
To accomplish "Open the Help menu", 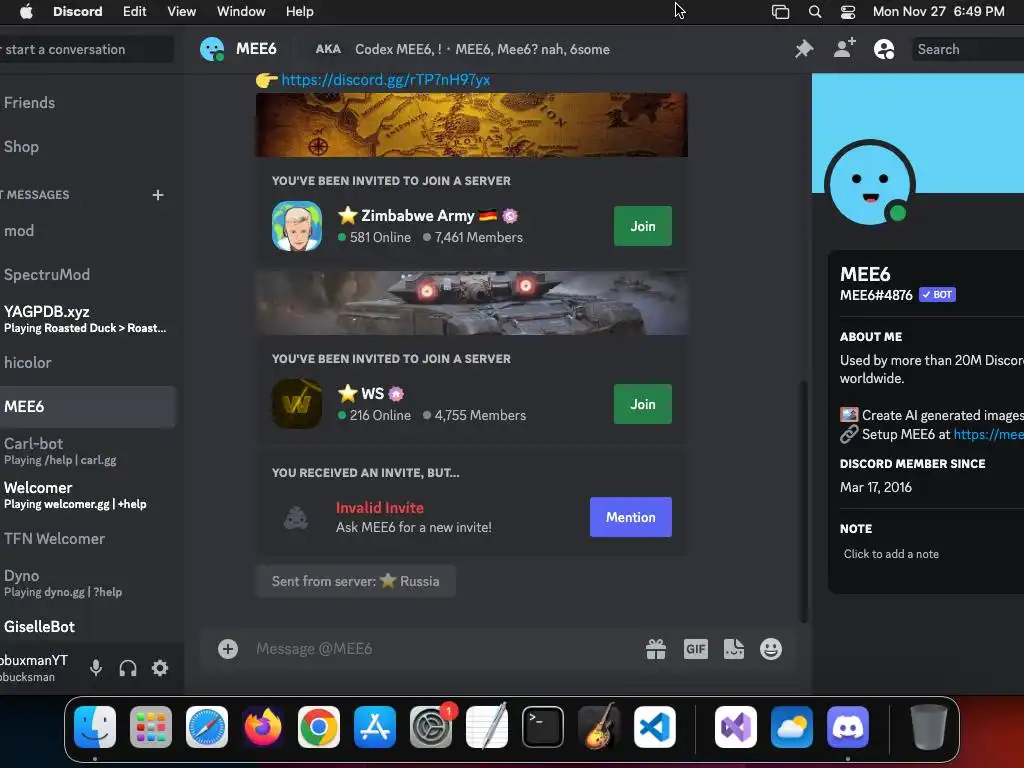I will coord(300,11).
